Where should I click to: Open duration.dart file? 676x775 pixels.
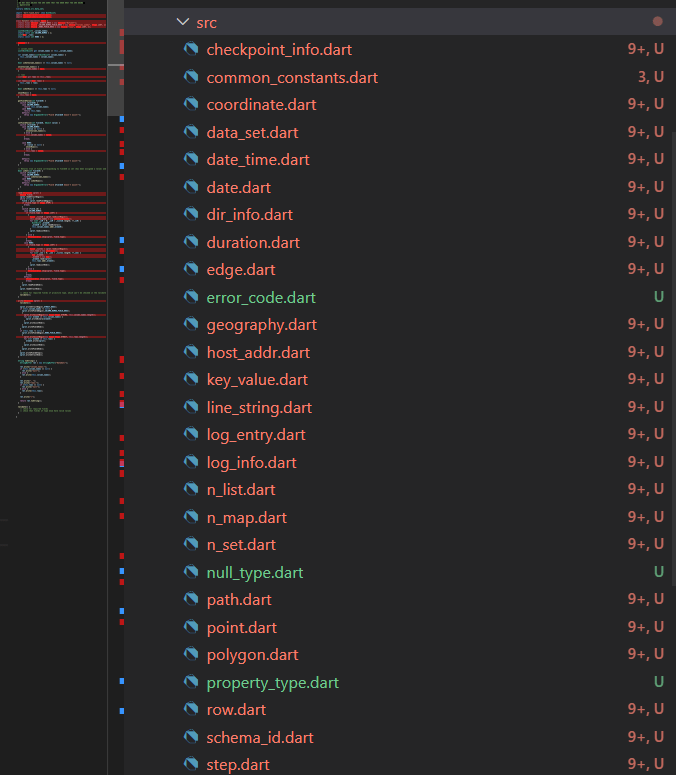pyautogui.click(x=253, y=242)
